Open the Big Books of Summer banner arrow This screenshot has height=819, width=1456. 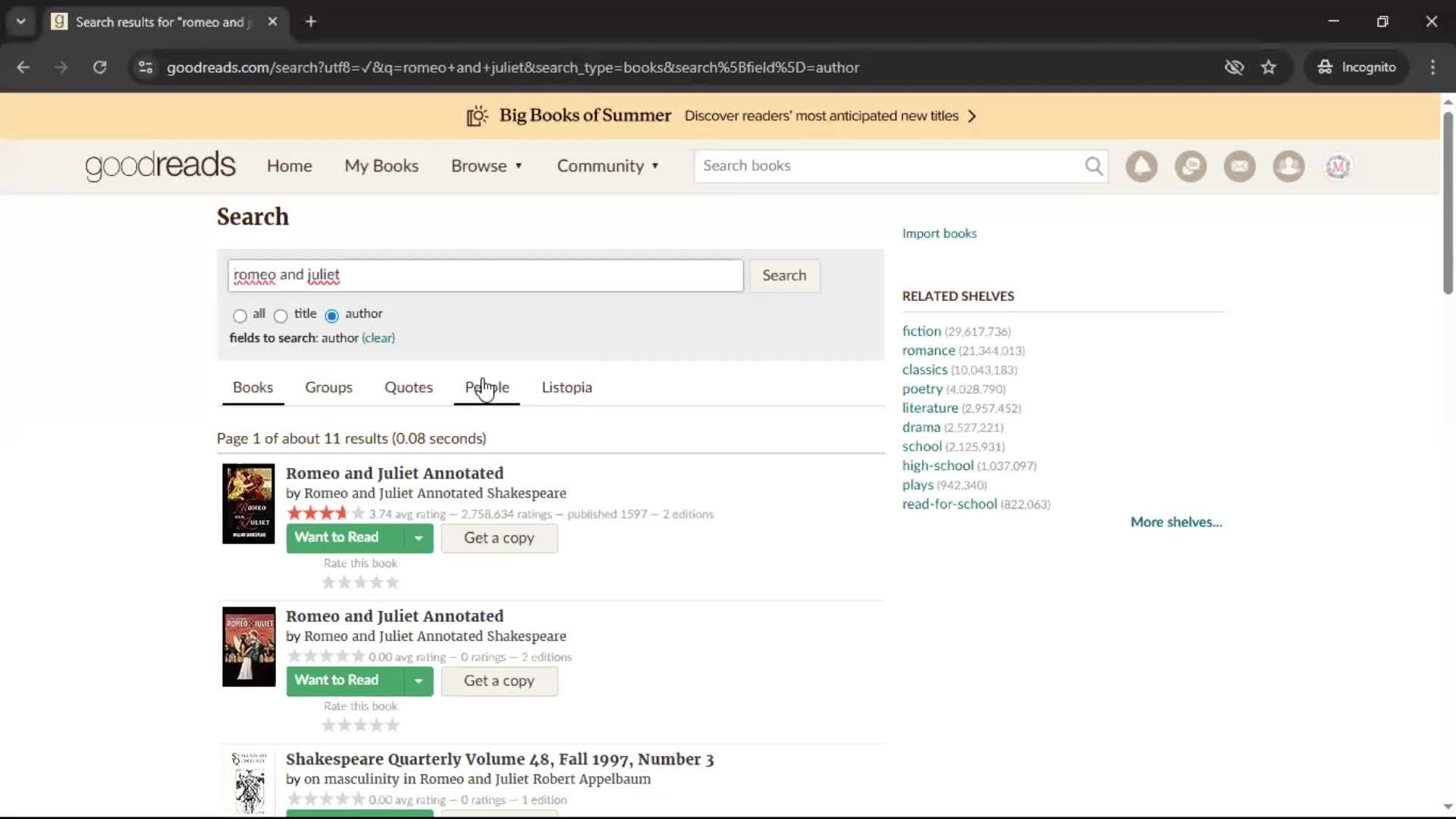[972, 116]
